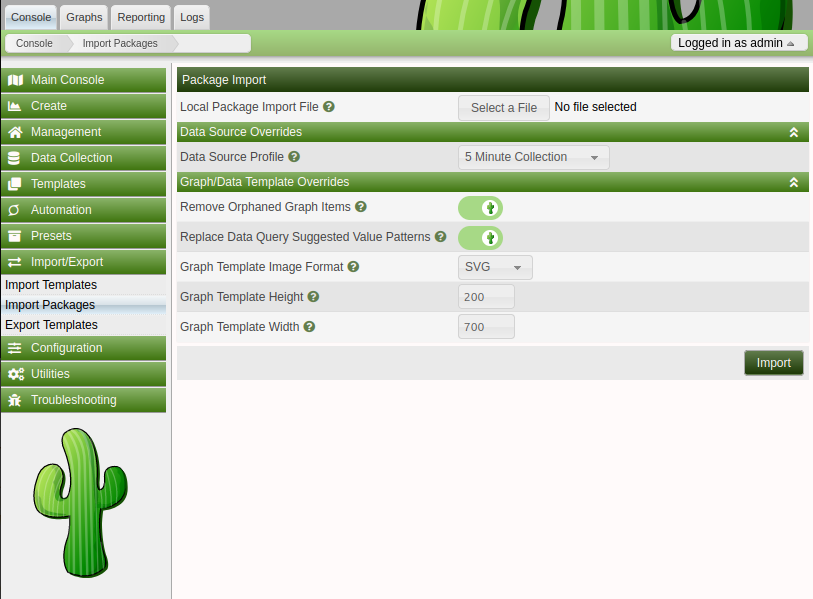Click the help icon for Graph Template Width
Screen dimensions: 813x599
[310, 327]
